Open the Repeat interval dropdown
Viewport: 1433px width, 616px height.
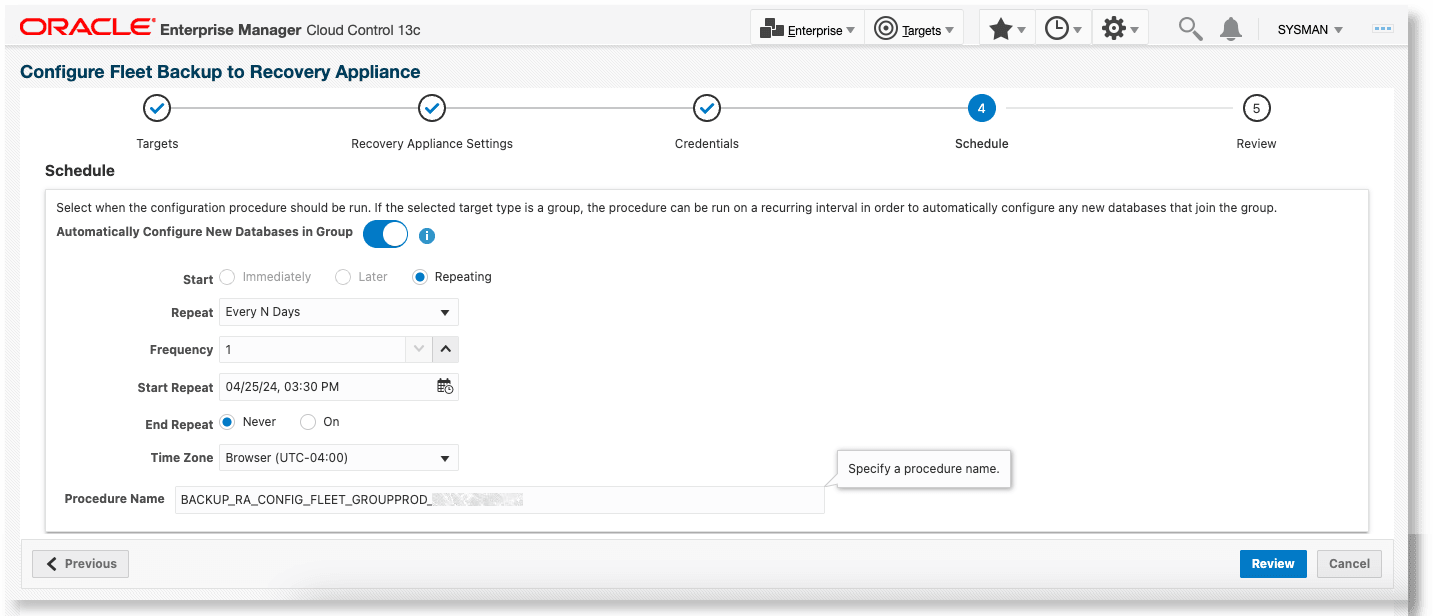click(446, 312)
